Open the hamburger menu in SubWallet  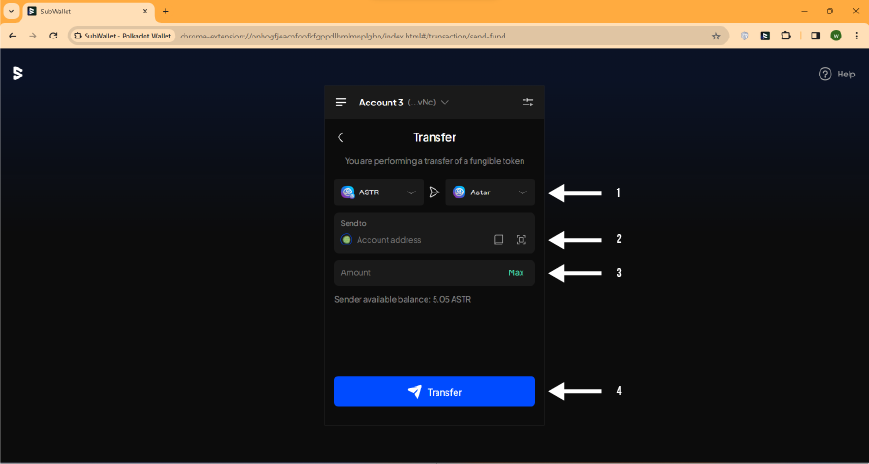[341, 102]
